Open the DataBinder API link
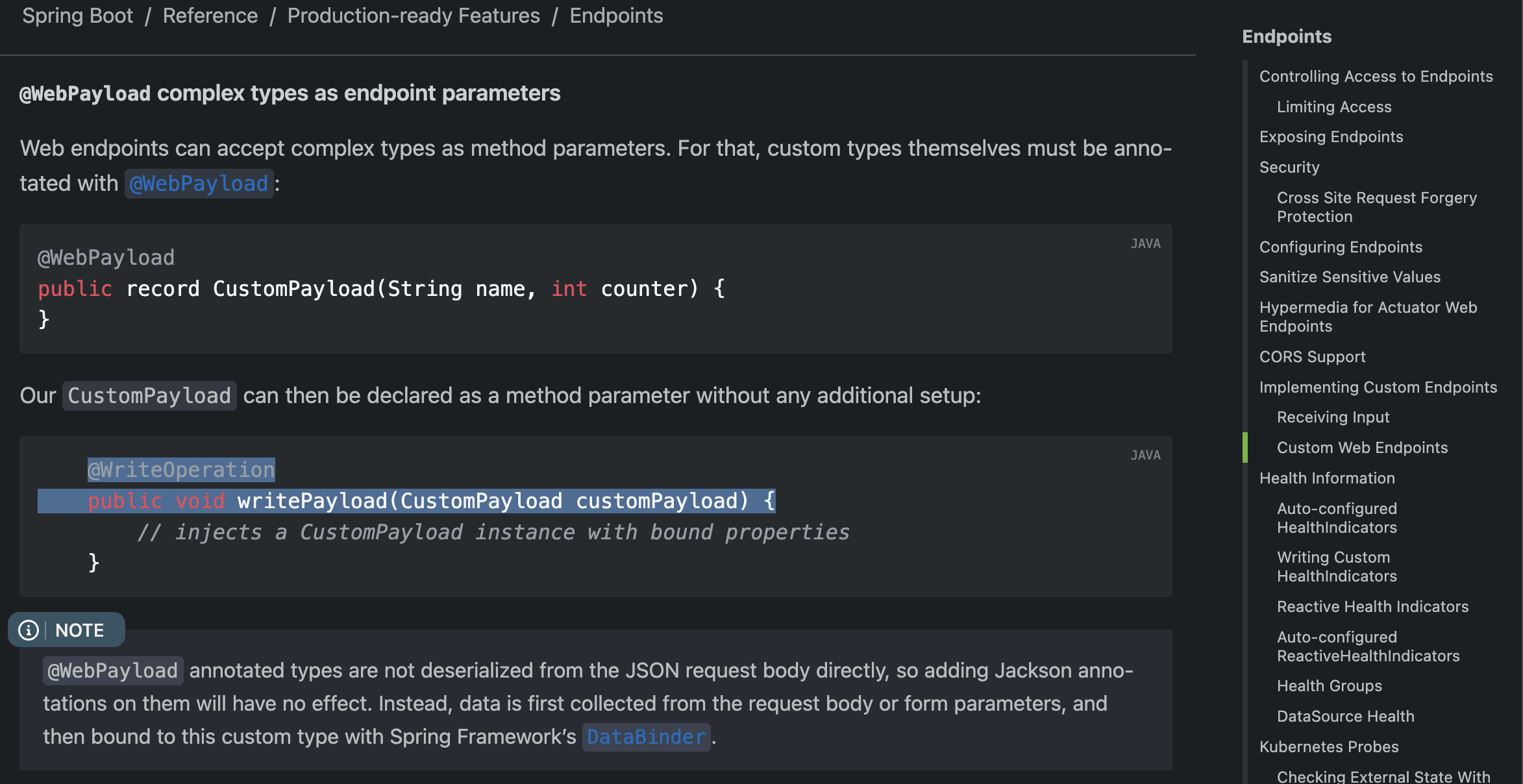Viewport: 1523px width, 784px height. 645,737
